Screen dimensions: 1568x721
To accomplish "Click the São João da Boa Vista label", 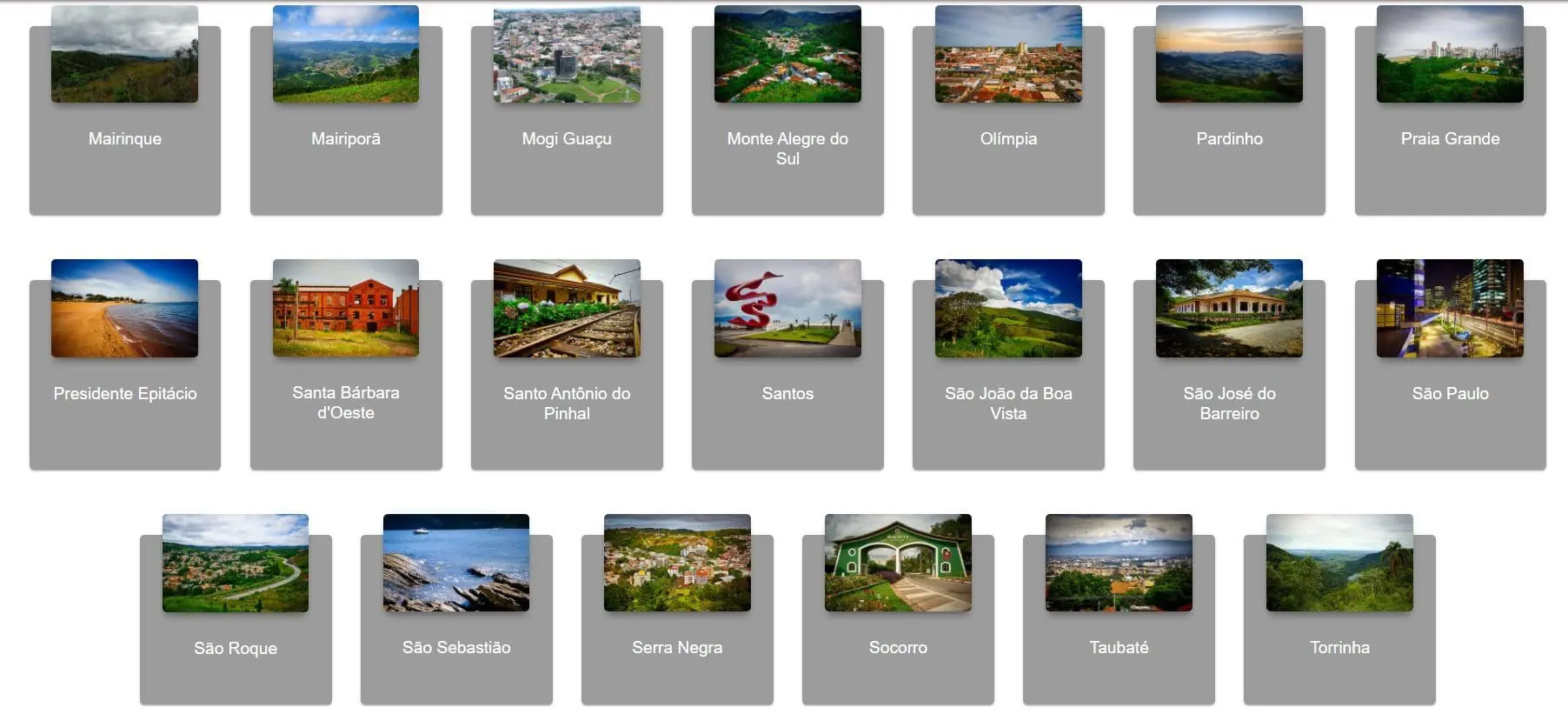I will tap(1008, 404).
